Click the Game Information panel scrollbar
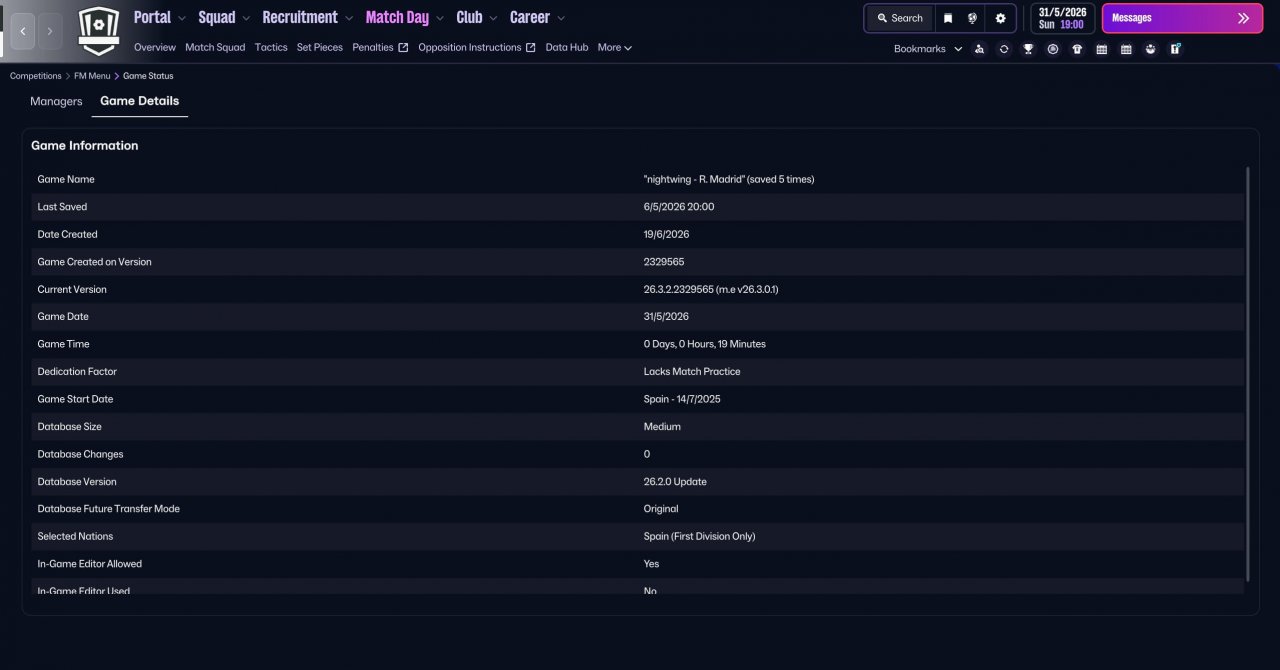Screen dimensions: 1280x670 (x=1247, y=374)
